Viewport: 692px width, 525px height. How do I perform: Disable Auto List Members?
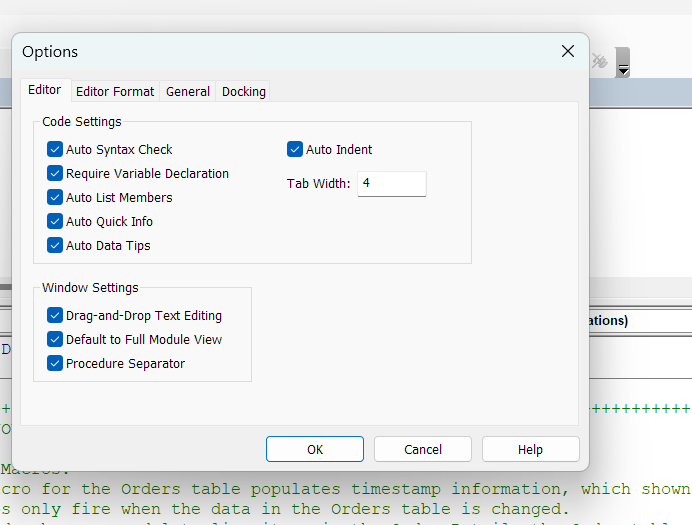[55, 198]
